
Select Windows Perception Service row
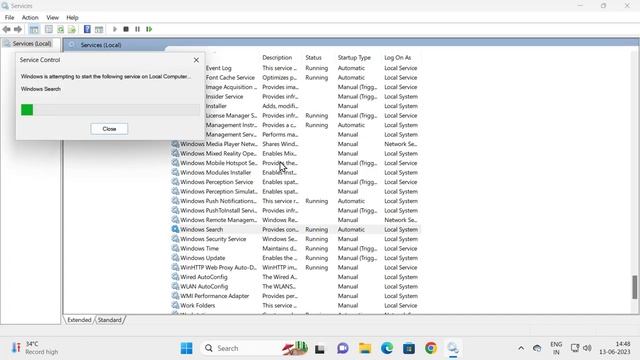(296, 182)
